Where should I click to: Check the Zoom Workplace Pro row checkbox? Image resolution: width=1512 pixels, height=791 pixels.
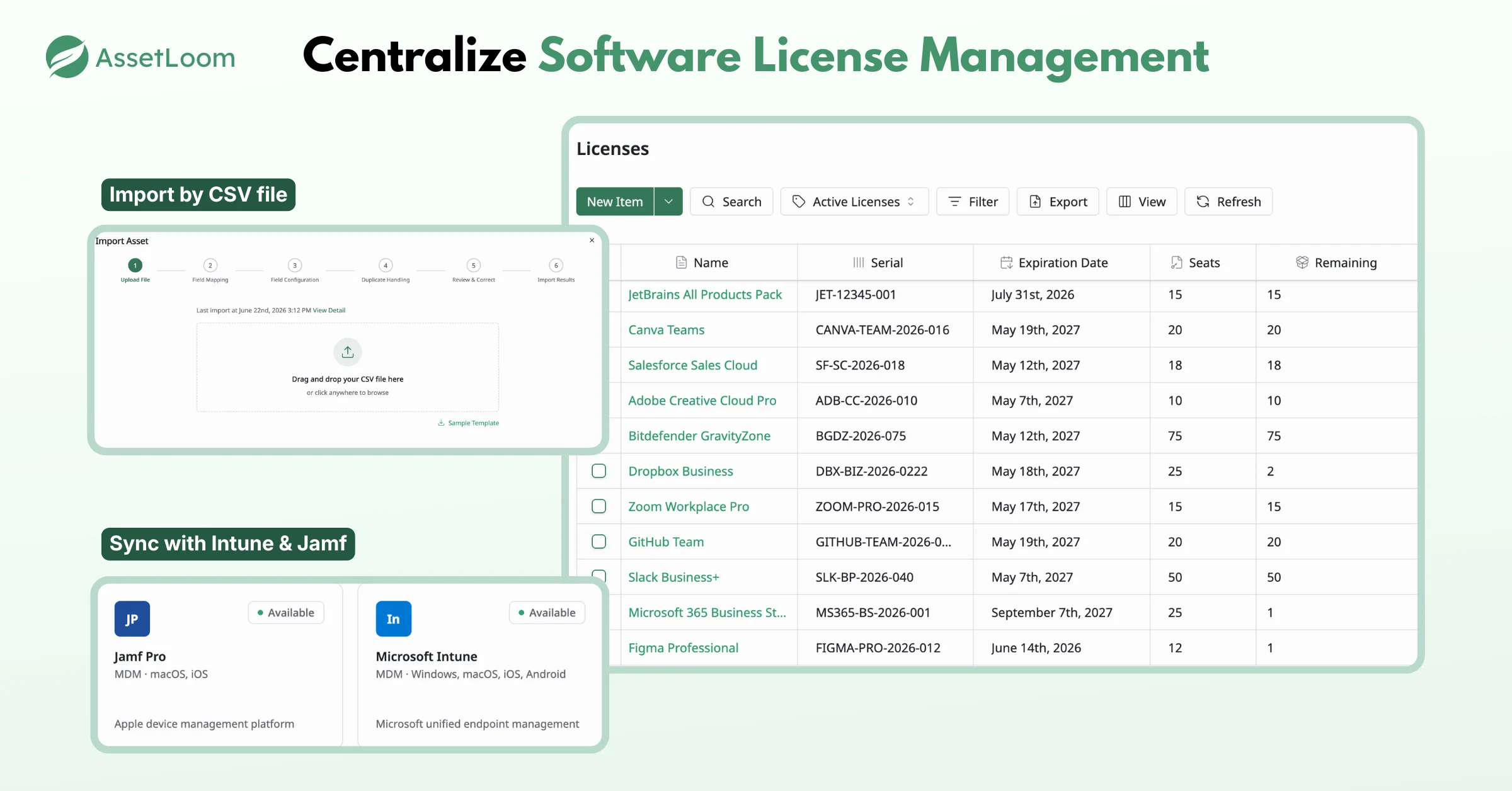click(599, 506)
